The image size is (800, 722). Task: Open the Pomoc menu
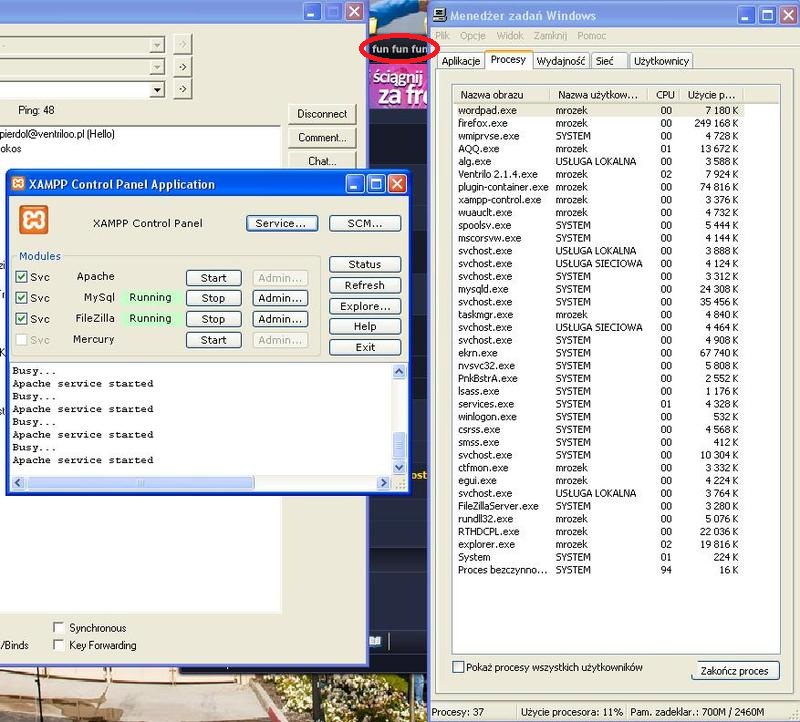pos(591,36)
